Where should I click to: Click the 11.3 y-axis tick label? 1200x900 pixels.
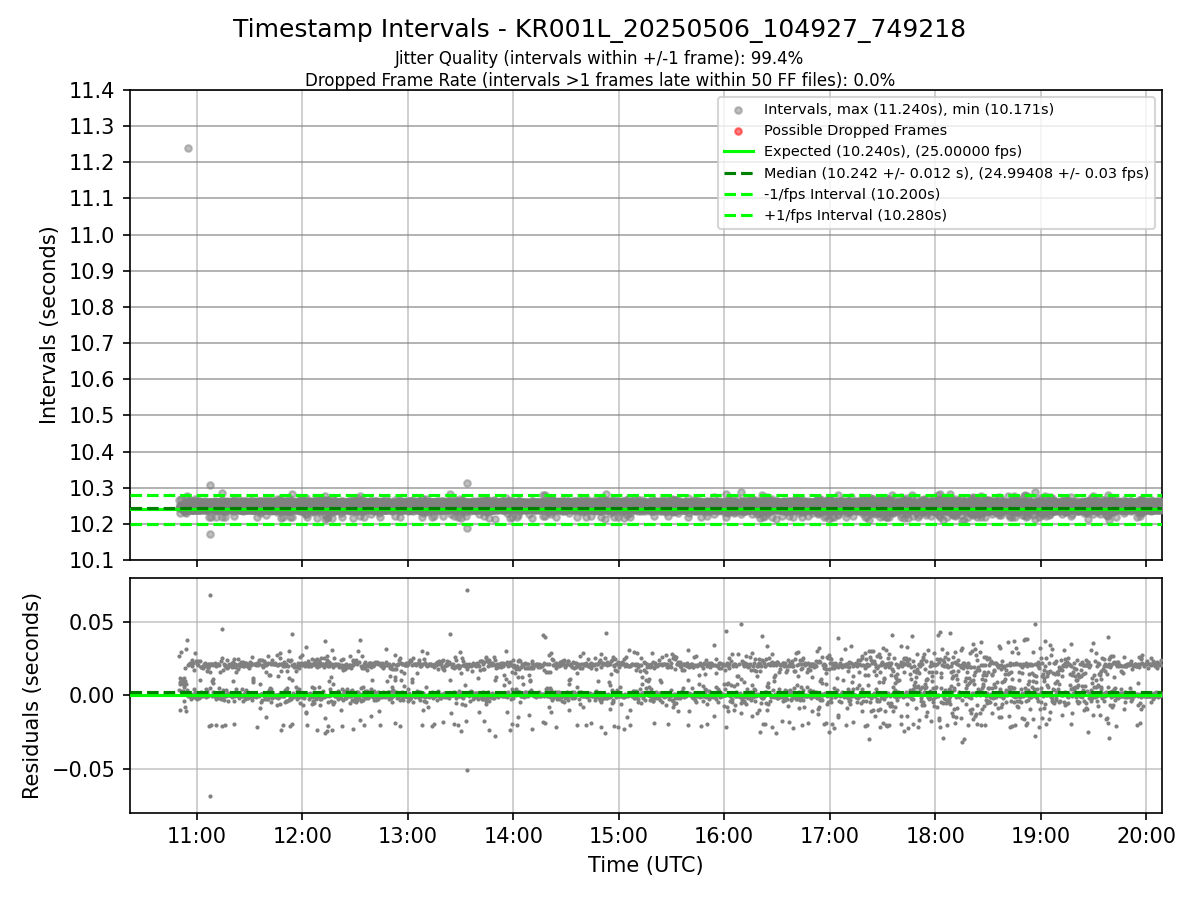tap(93, 127)
